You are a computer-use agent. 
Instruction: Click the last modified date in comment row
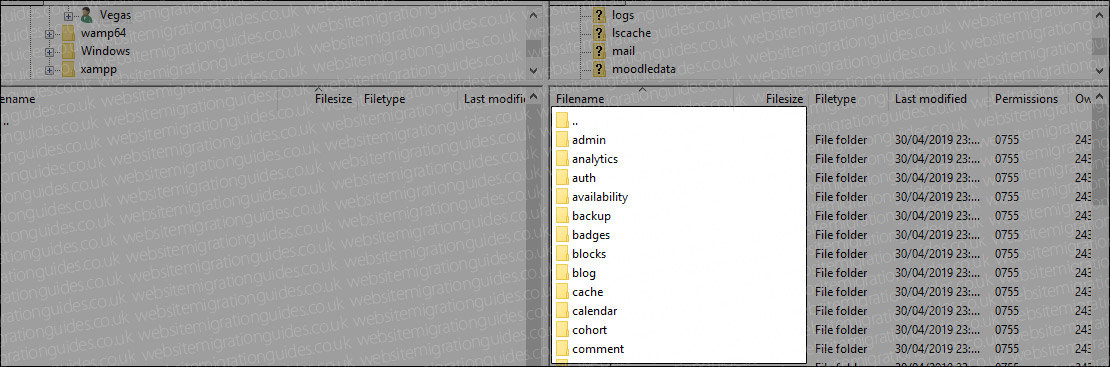pos(937,349)
